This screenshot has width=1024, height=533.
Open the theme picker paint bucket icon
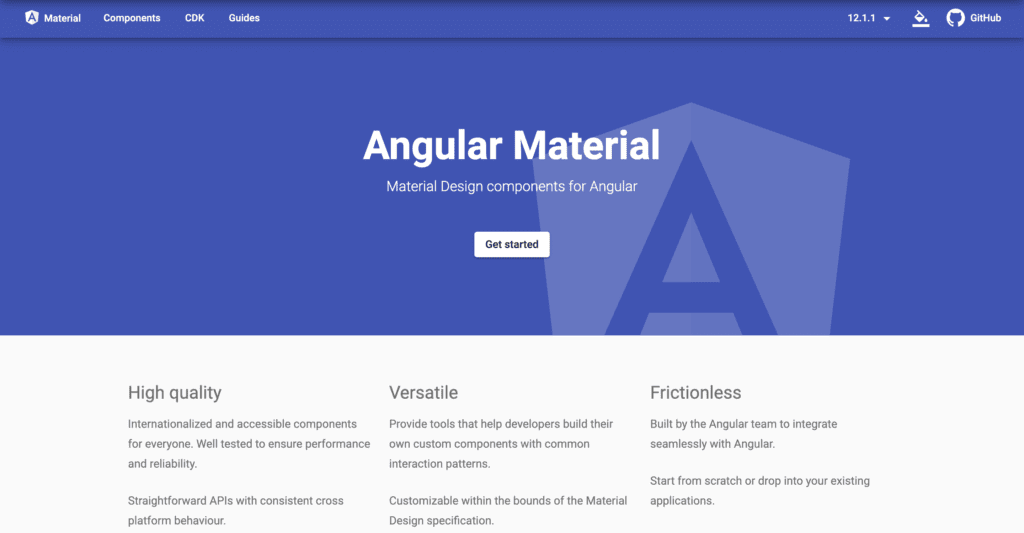920,18
